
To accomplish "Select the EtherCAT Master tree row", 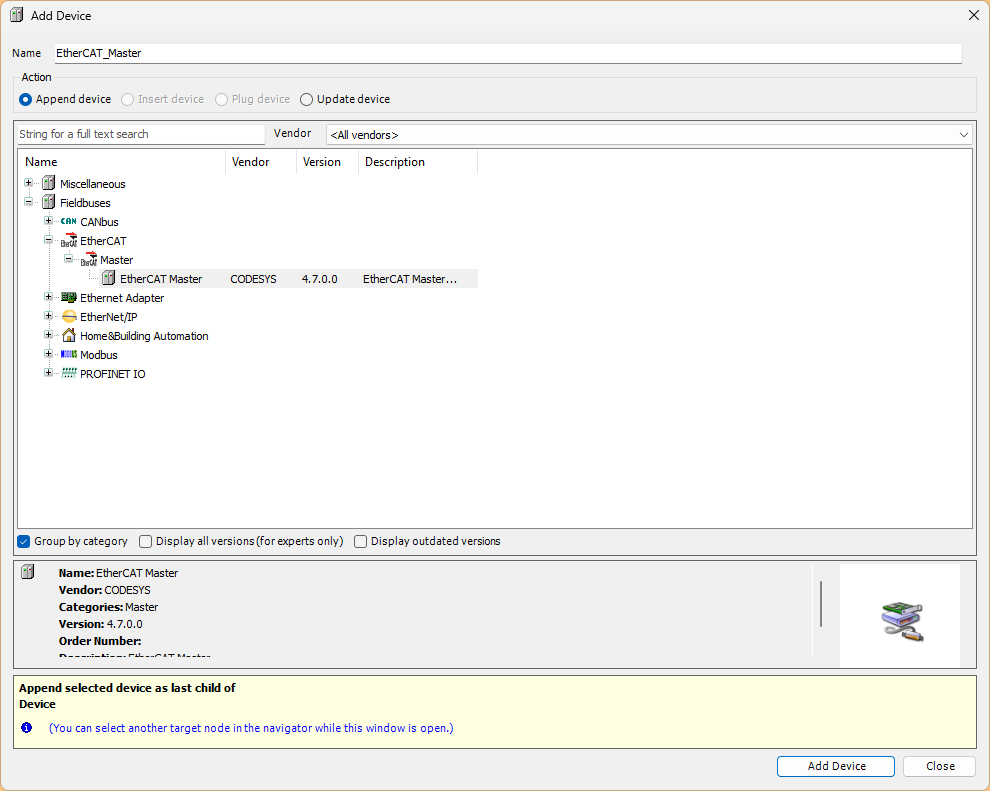I will (x=288, y=278).
